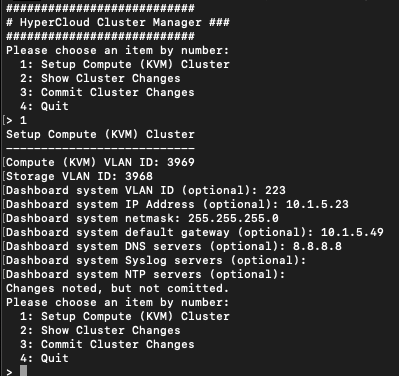
Task: Click the lower 3: Commit Cluster Changes option
Action: [107, 344]
